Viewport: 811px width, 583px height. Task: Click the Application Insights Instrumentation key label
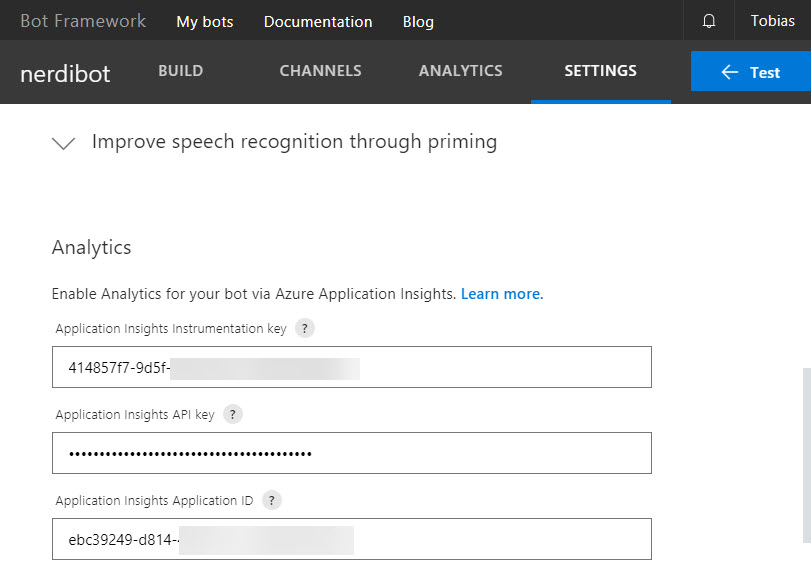point(171,328)
